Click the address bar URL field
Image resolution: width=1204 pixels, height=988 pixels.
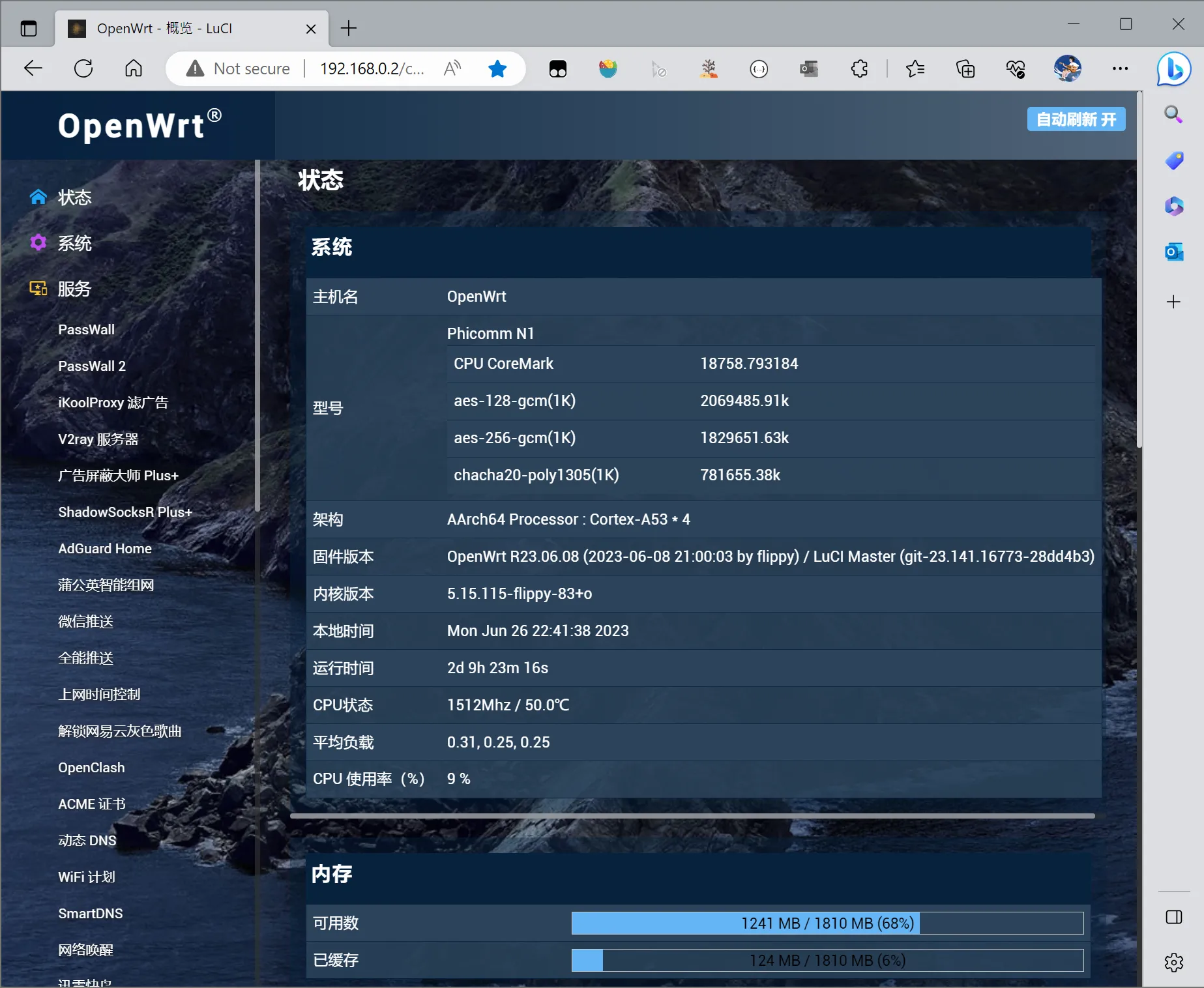click(372, 68)
